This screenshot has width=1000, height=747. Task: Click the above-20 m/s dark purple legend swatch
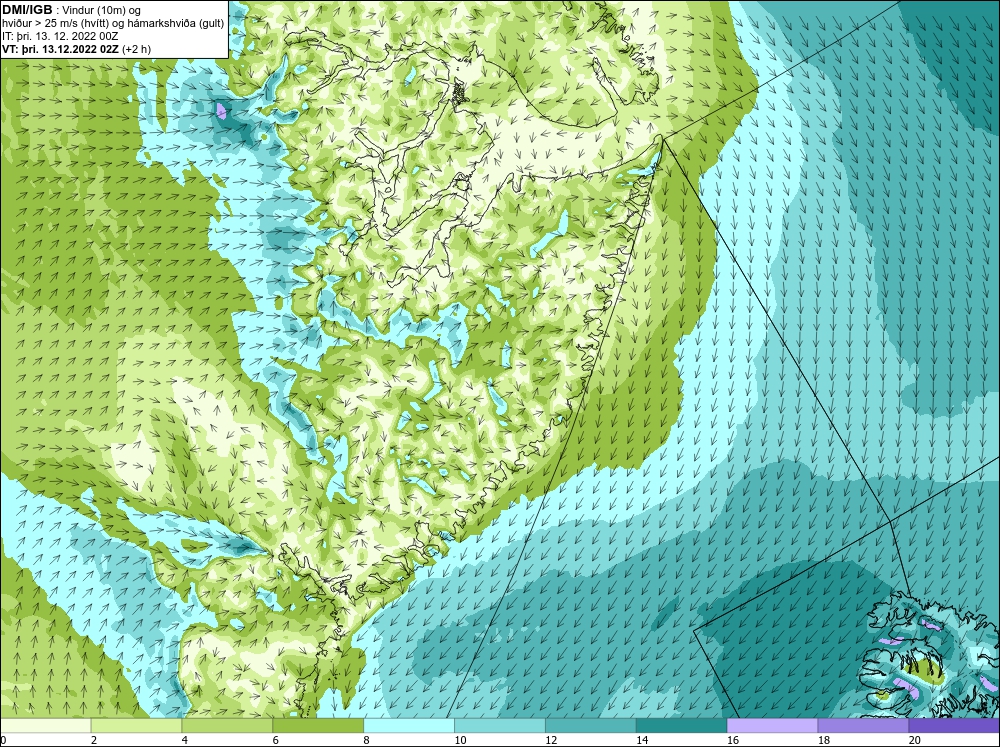click(954, 726)
